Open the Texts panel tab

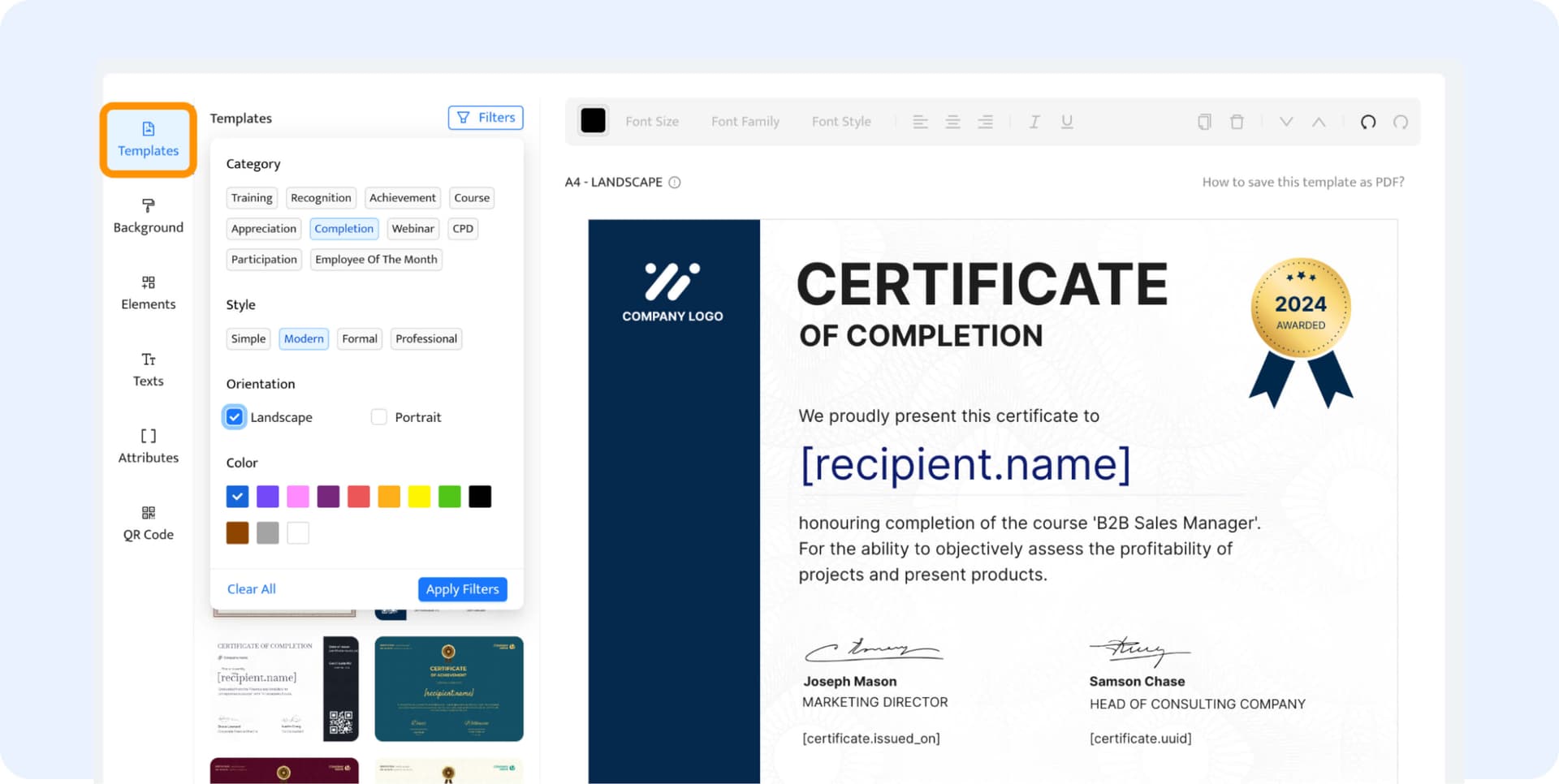point(148,369)
